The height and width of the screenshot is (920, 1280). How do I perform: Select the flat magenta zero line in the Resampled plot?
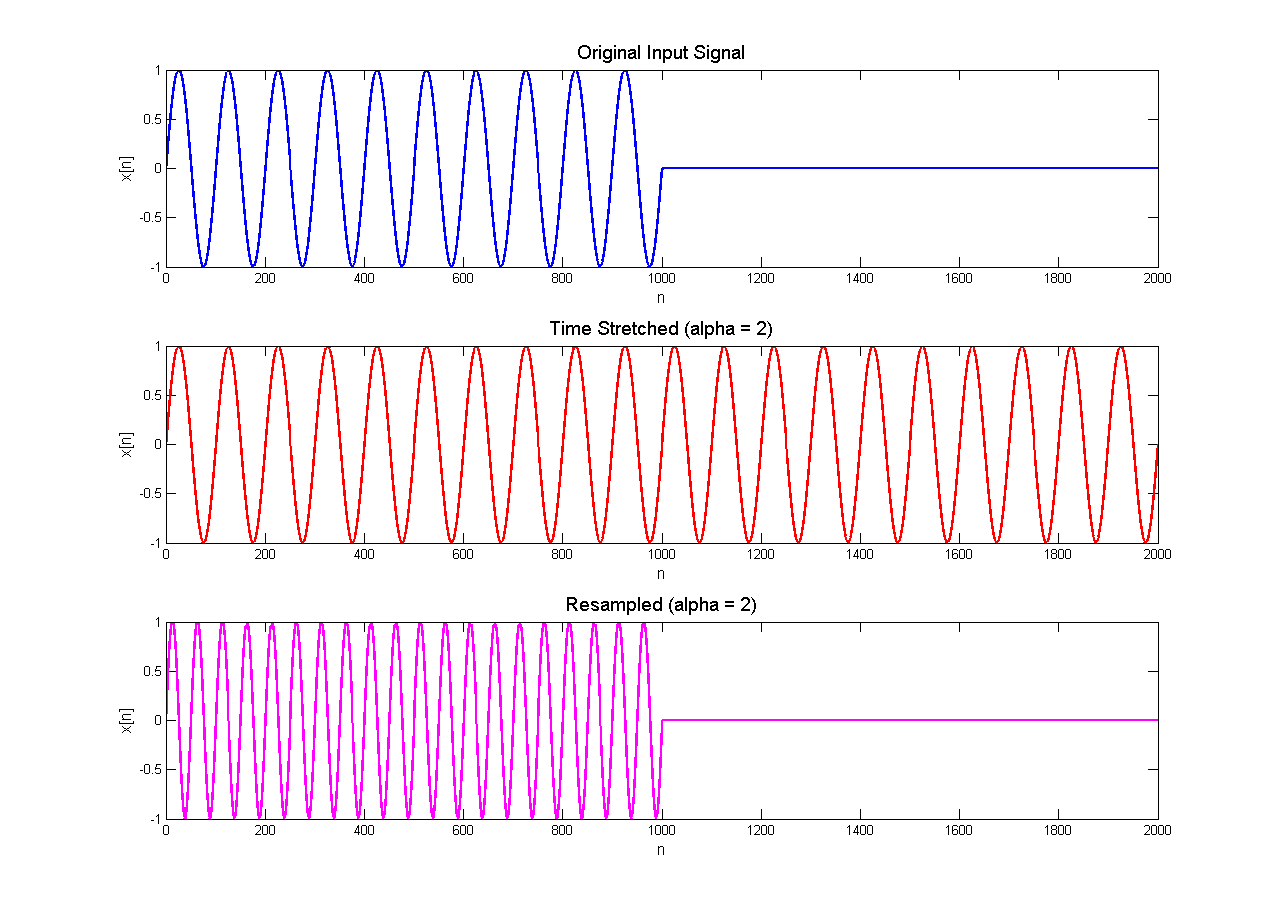pos(910,720)
